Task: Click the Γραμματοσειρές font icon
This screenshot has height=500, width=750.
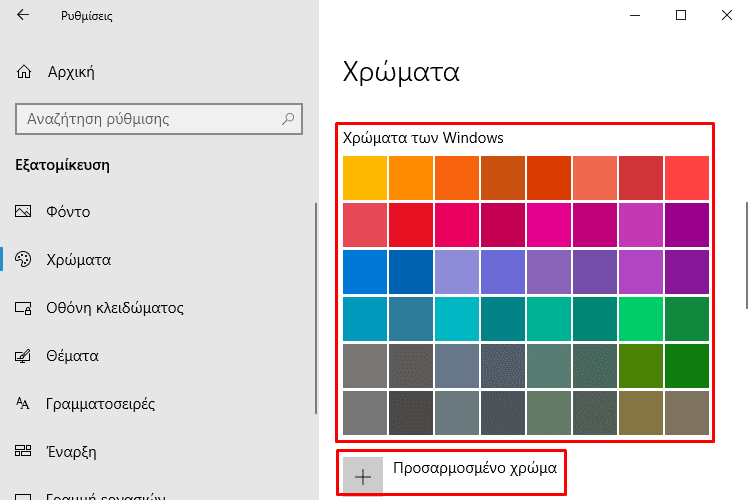Action: point(22,404)
